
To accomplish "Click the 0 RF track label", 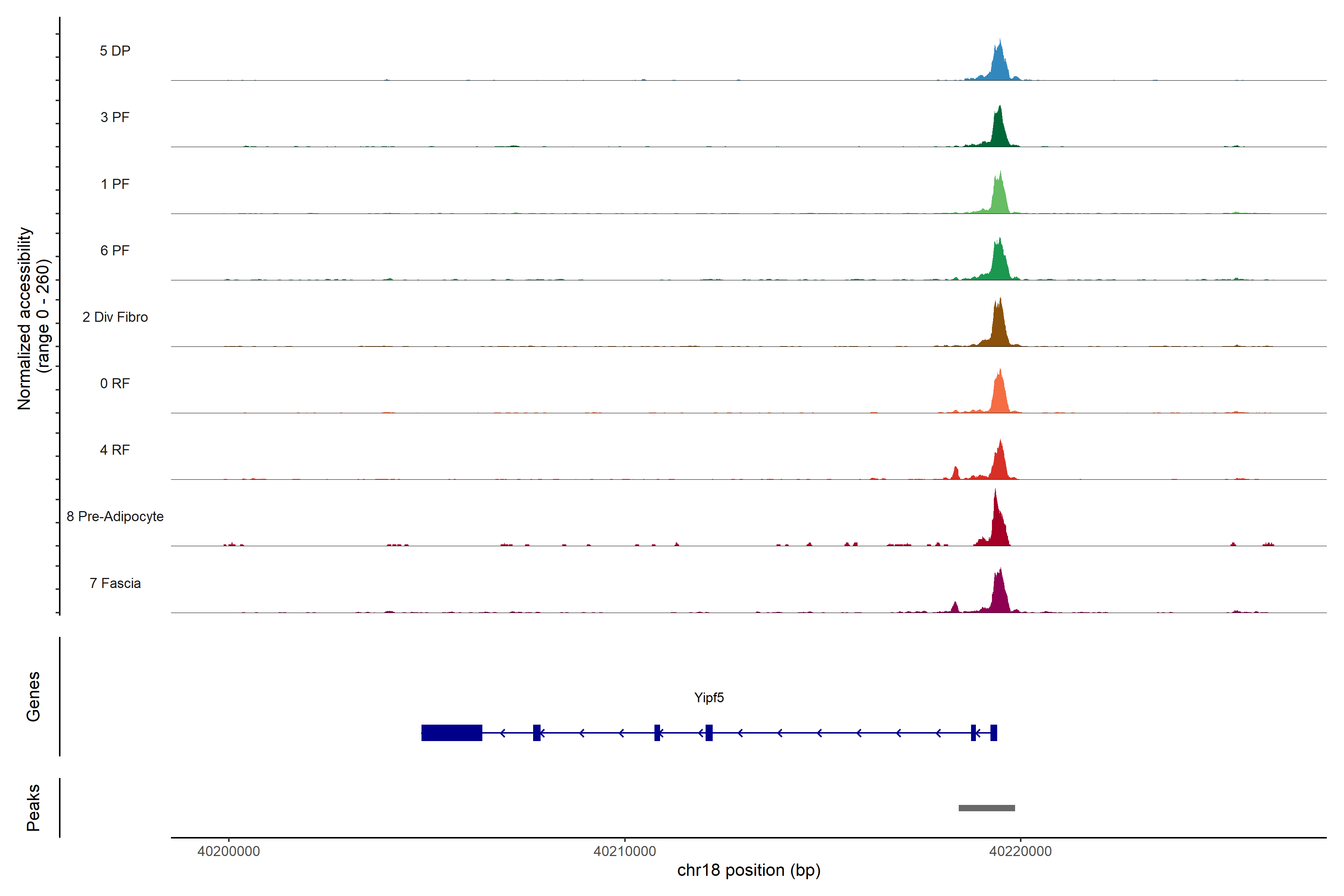I will [x=115, y=383].
